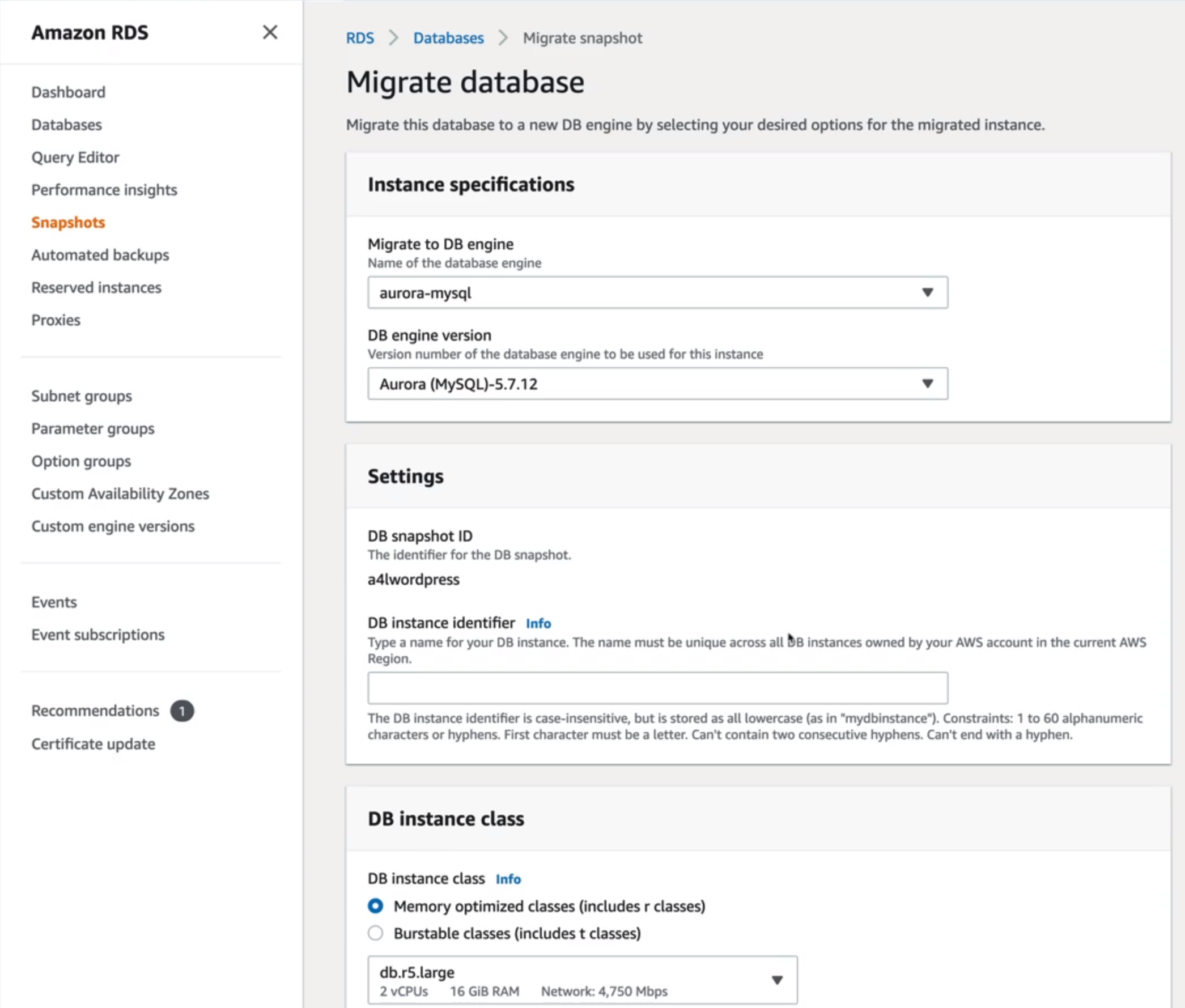The height and width of the screenshot is (1008, 1185).
Task: Open the Query Editor
Action: point(75,157)
